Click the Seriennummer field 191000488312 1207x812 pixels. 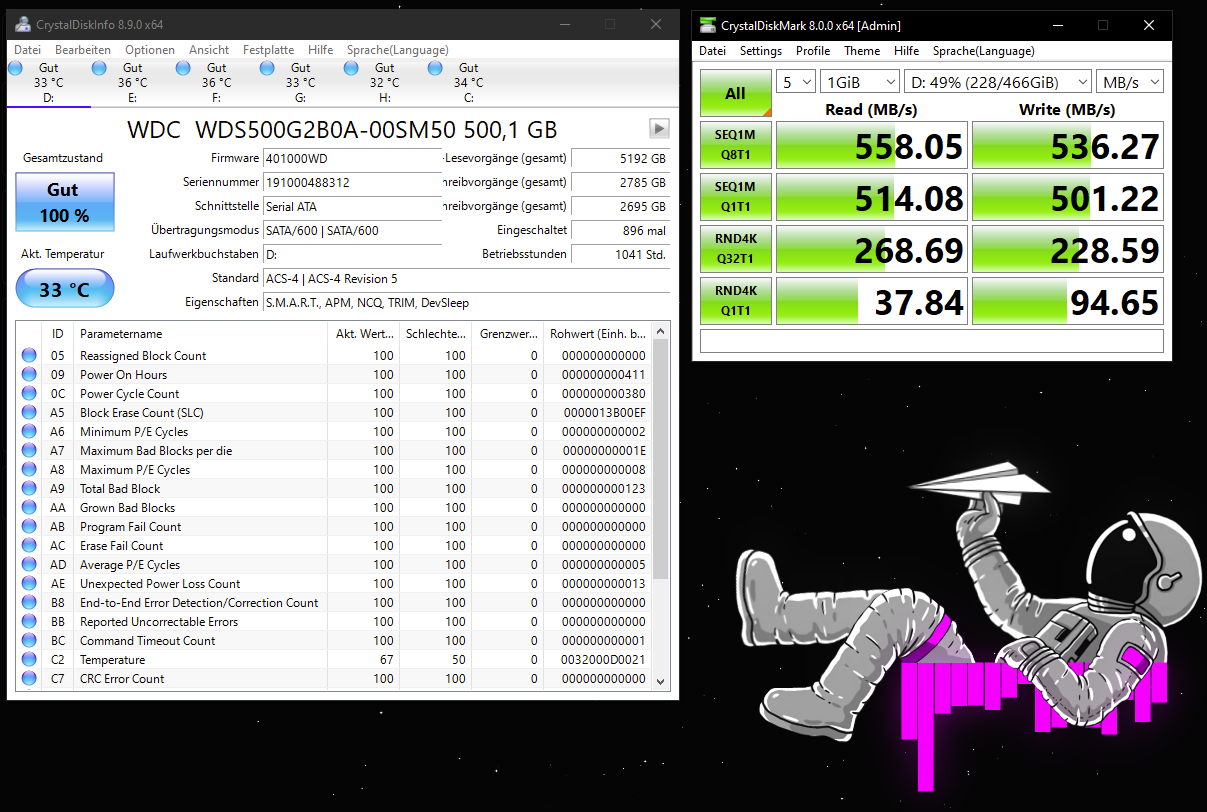[x=352, y=182]
